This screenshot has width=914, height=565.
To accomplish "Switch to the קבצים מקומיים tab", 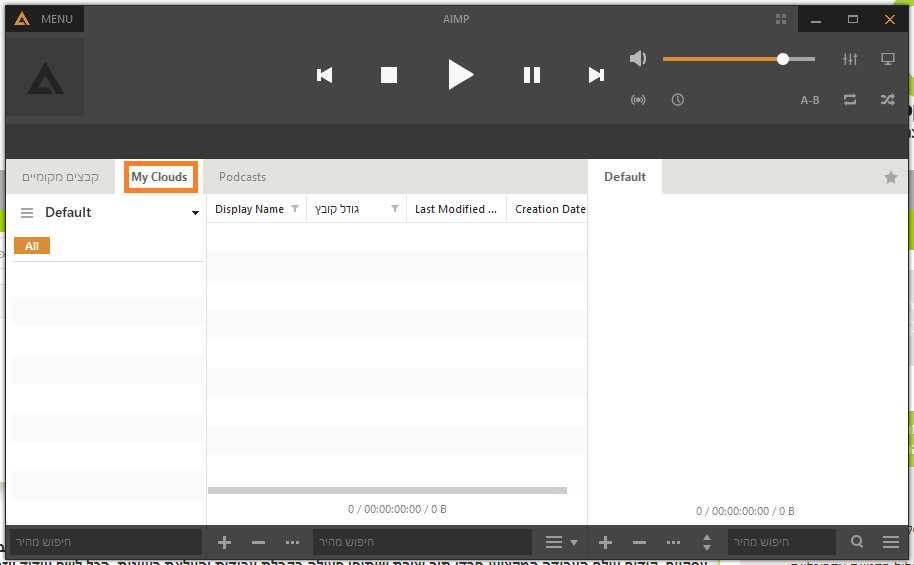I will 61,177.
